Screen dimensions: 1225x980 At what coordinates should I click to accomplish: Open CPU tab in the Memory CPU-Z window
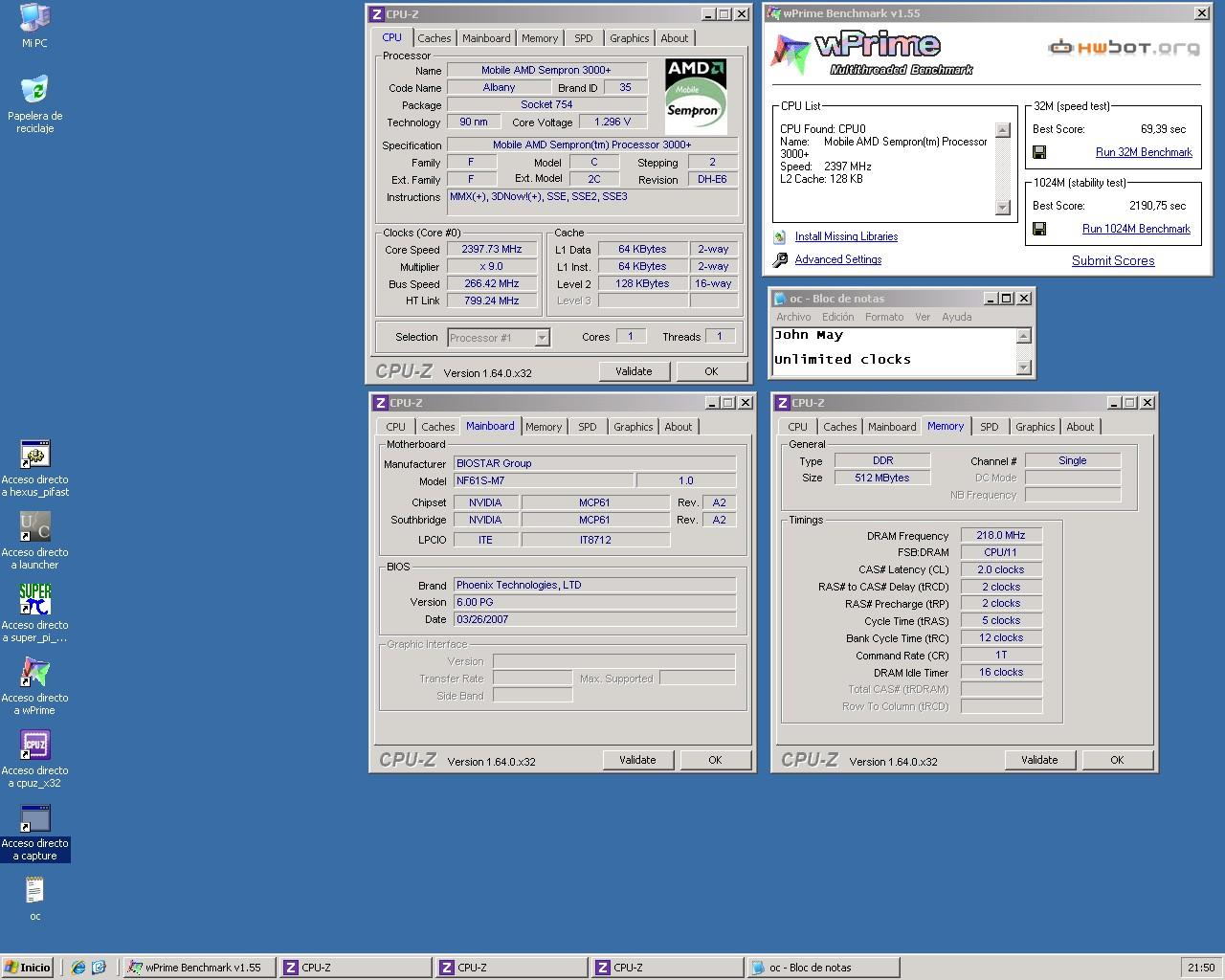point(798,427)
